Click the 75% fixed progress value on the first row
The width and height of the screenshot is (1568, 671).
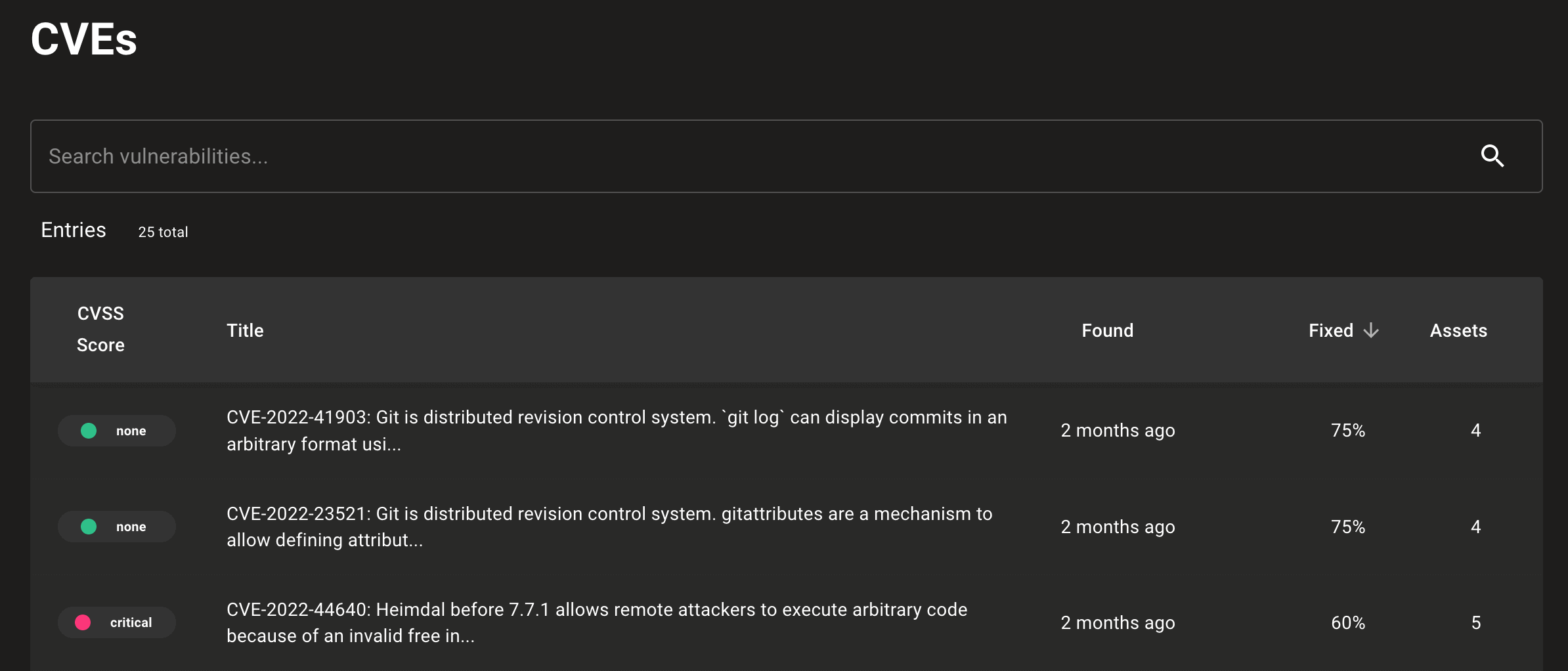pyautogui.click(x=1348, y=430)
